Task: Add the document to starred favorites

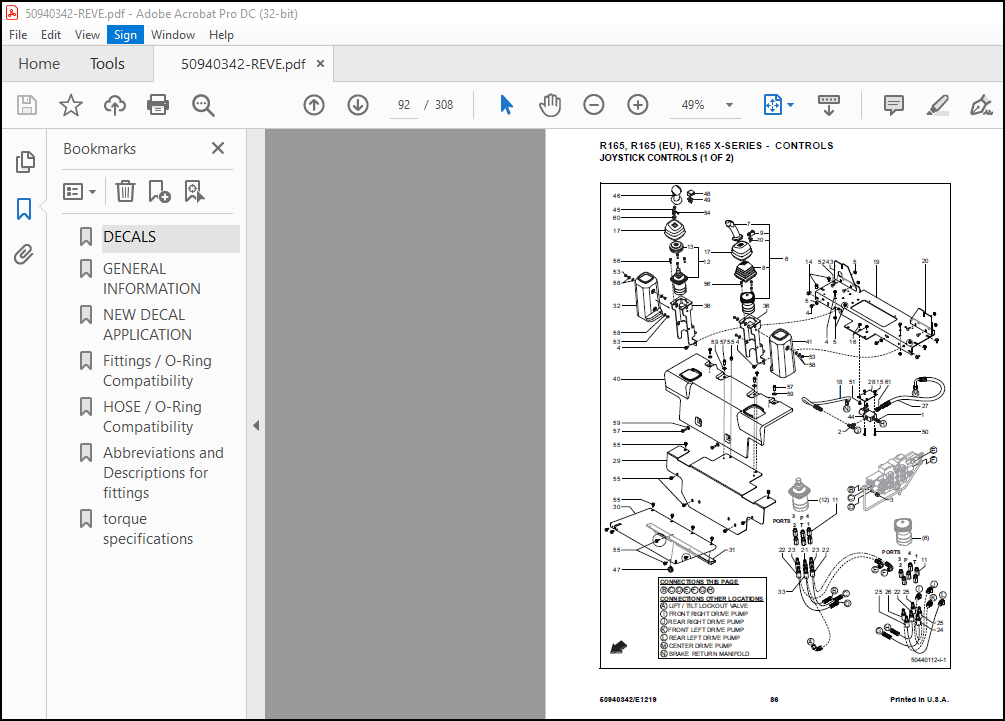Action: 71,105
